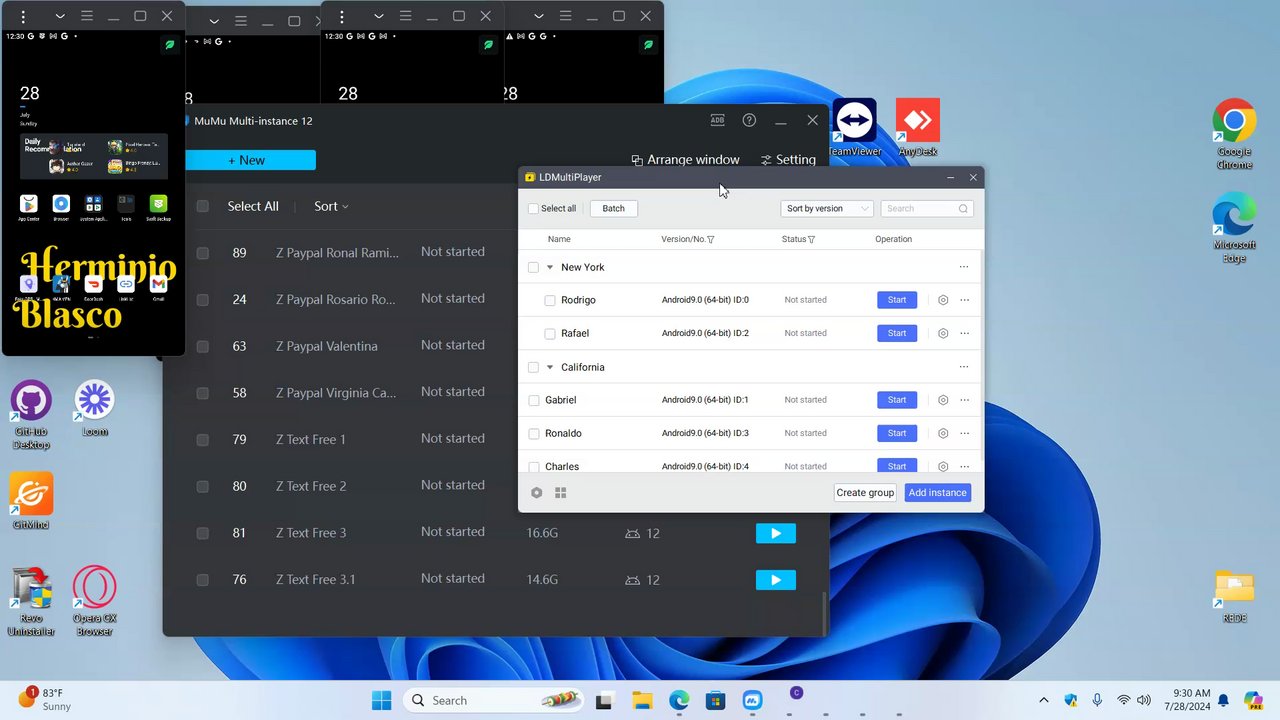Tick the Select all checkbox in LDMultiPlayer
The width and height of the screenshot is (1280, 720).
point(533,209)
